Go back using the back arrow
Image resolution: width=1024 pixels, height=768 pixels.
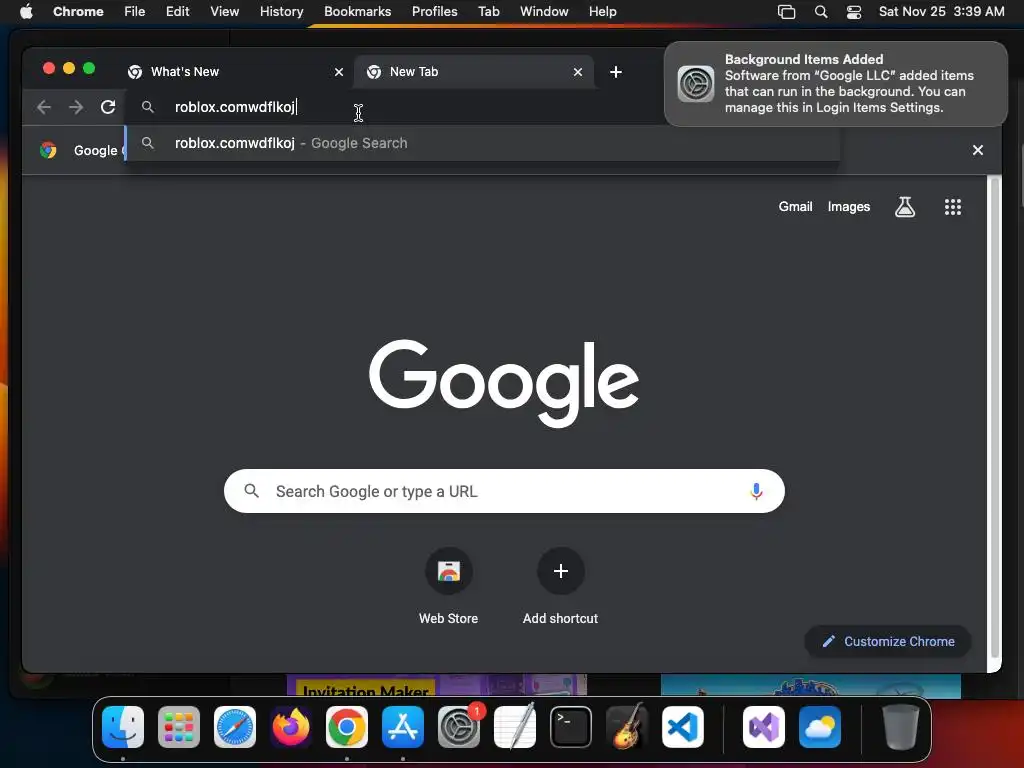pyautogui.click(x=44, y=107)
